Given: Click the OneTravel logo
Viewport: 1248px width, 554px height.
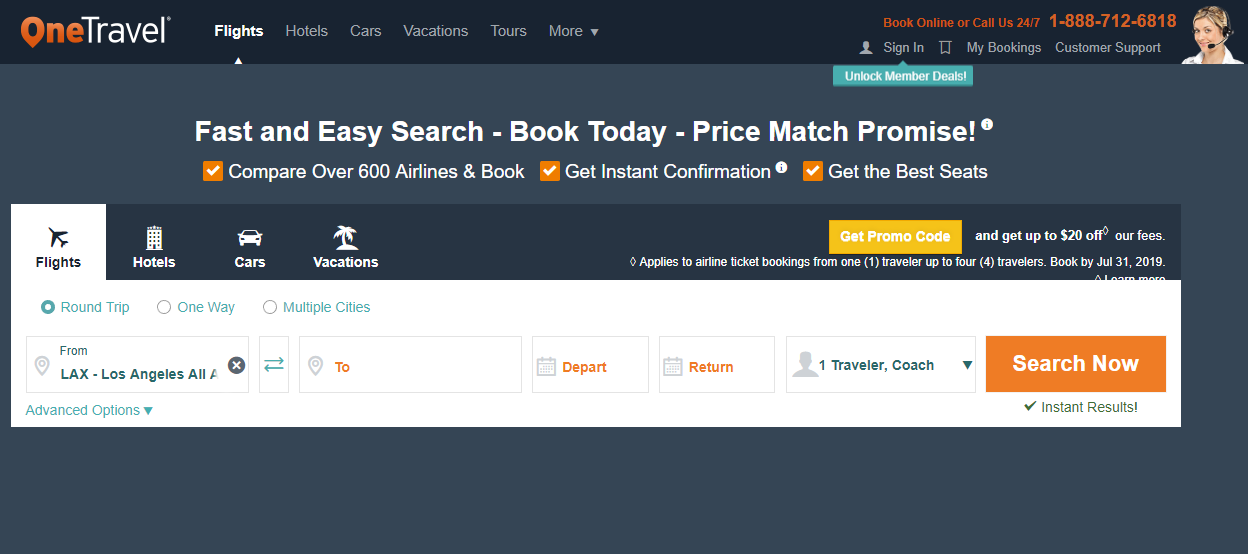Looking at the screenshot, I should click(x=95, y=31).
